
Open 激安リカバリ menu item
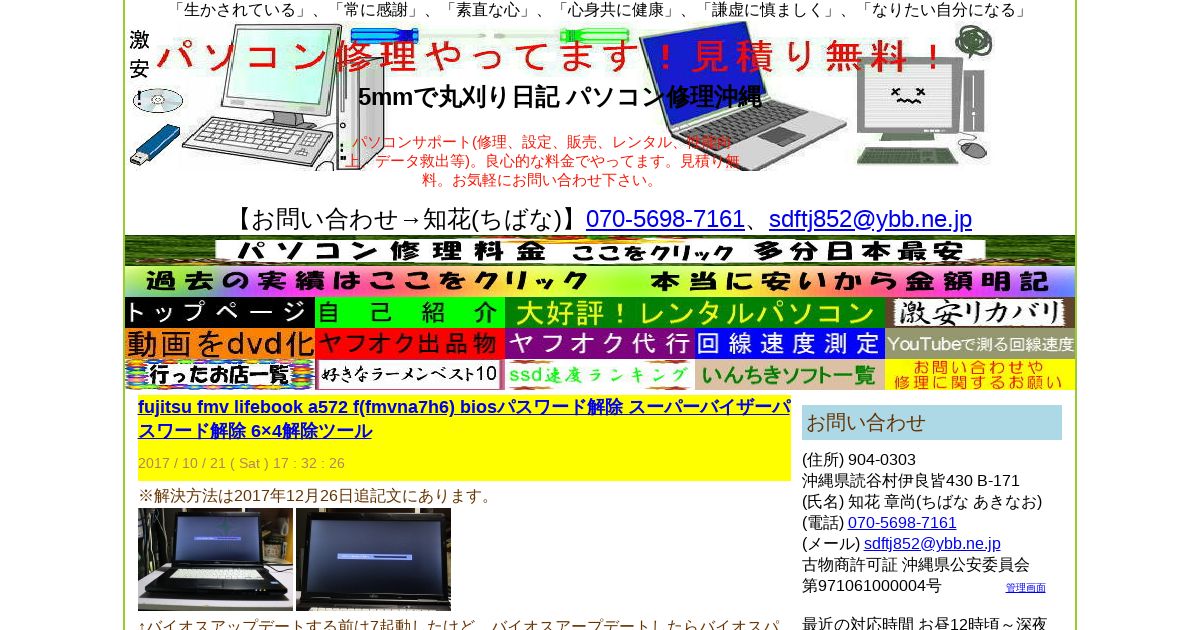(x=980, y=312)
